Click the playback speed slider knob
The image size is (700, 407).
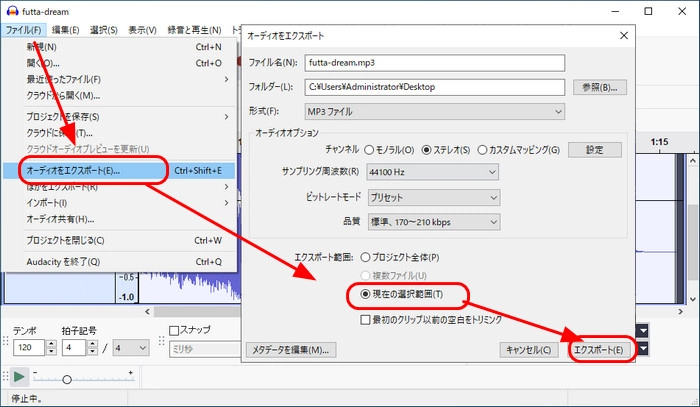point(67,379)
